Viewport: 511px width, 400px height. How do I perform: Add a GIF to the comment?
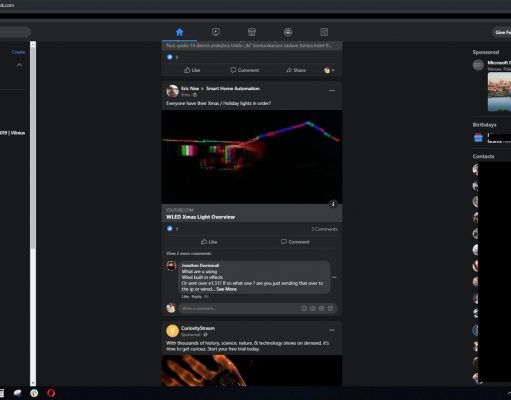(x=322, y=308)
